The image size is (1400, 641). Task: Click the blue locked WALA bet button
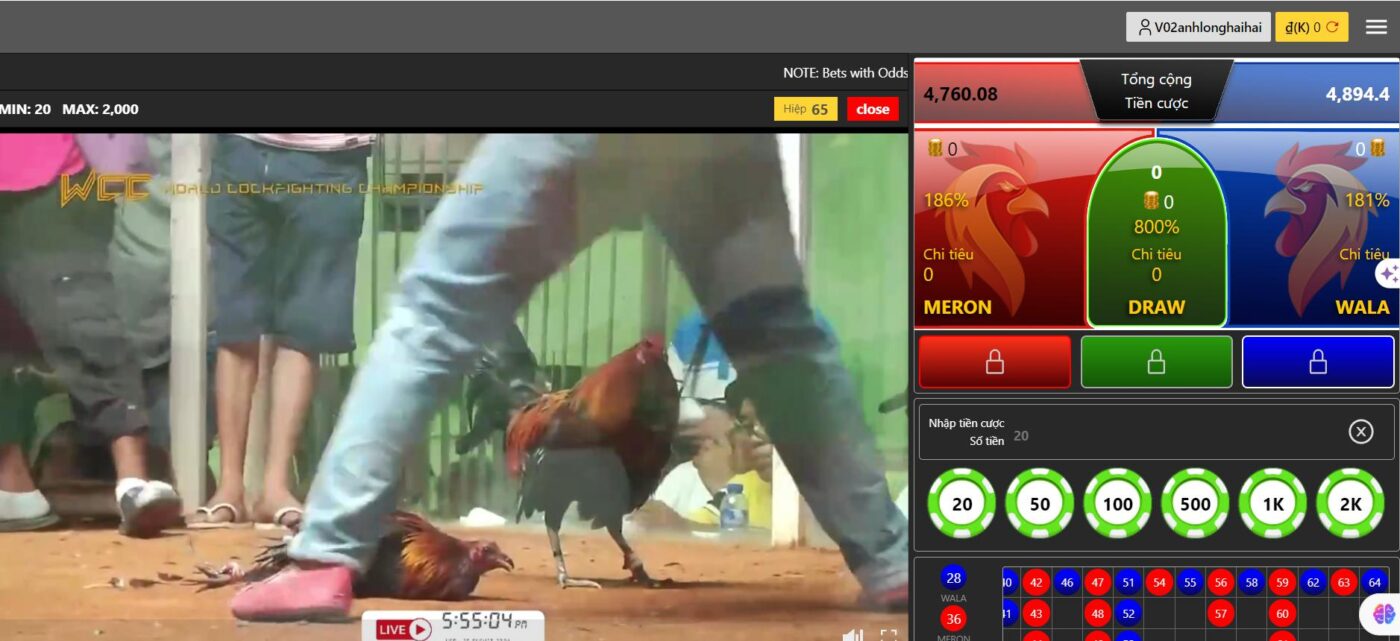(1318, 362)
